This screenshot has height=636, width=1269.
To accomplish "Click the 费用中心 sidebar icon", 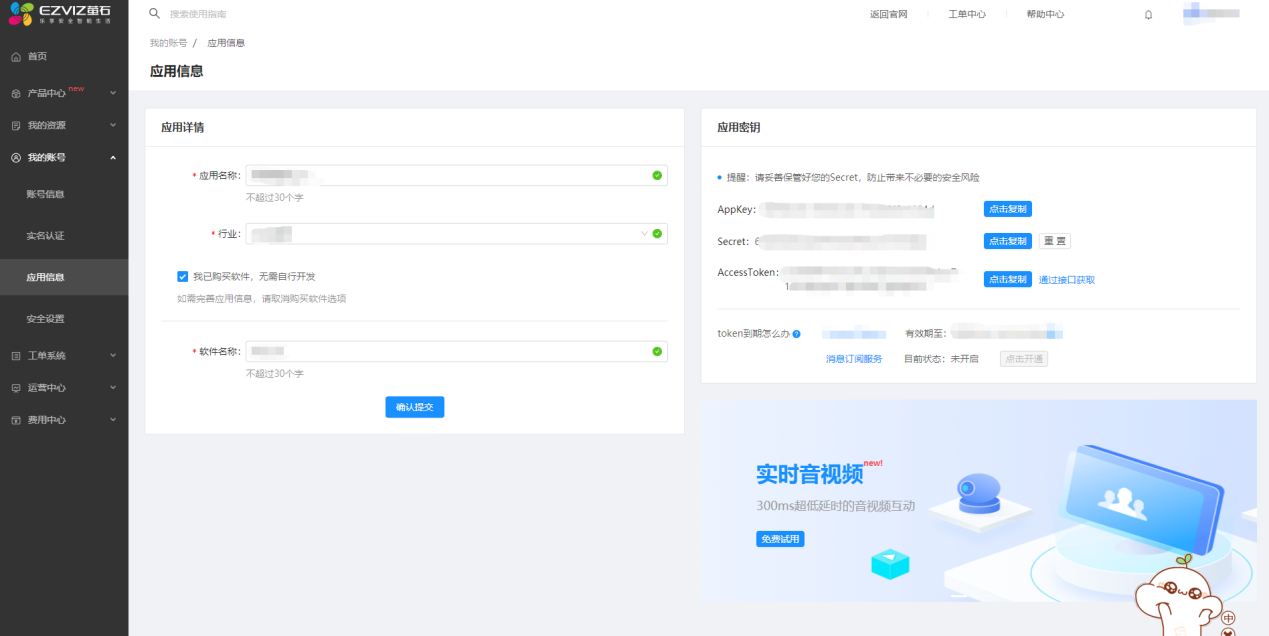I will click(x=16, y=420).
